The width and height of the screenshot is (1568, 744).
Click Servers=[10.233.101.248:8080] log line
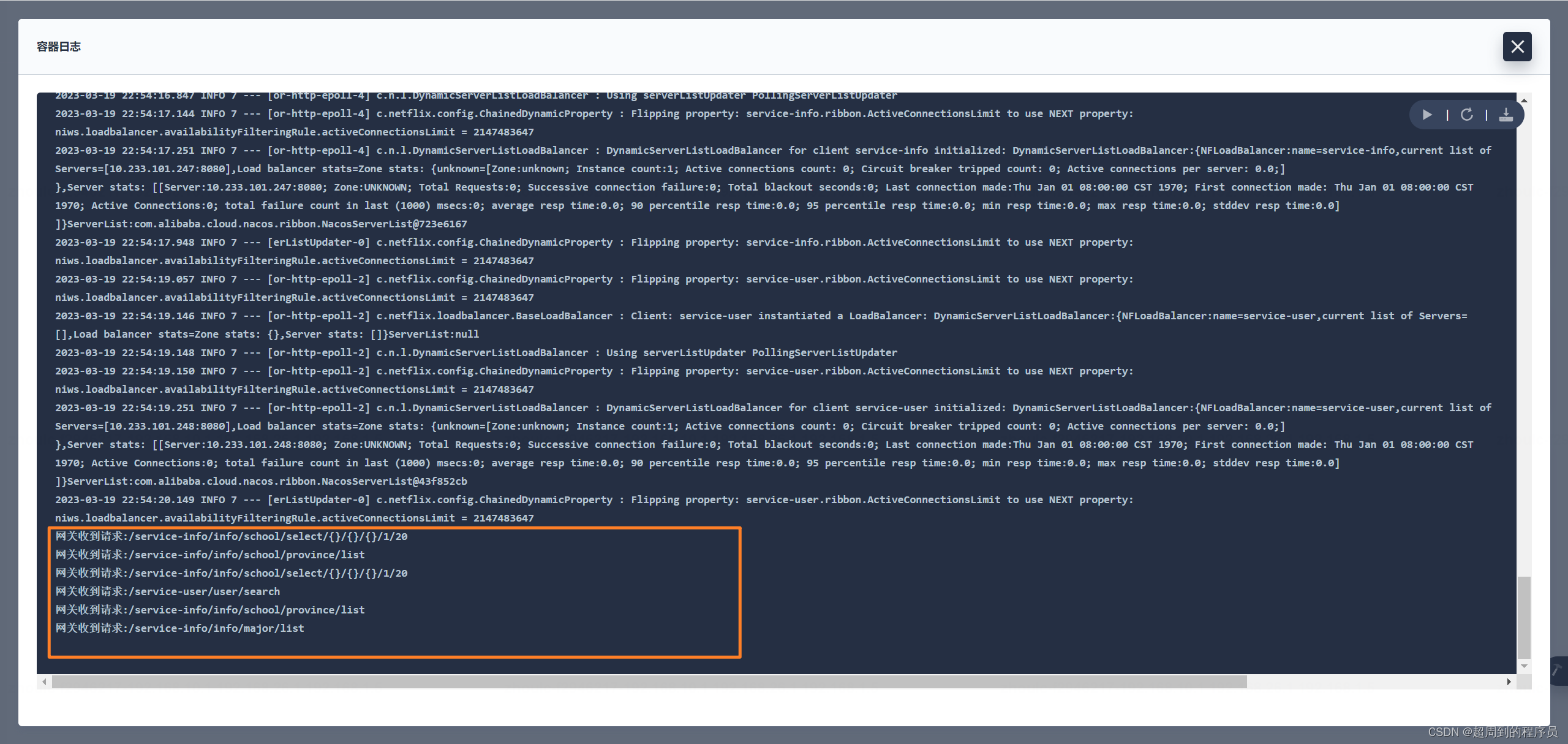(x=670, y=426)
